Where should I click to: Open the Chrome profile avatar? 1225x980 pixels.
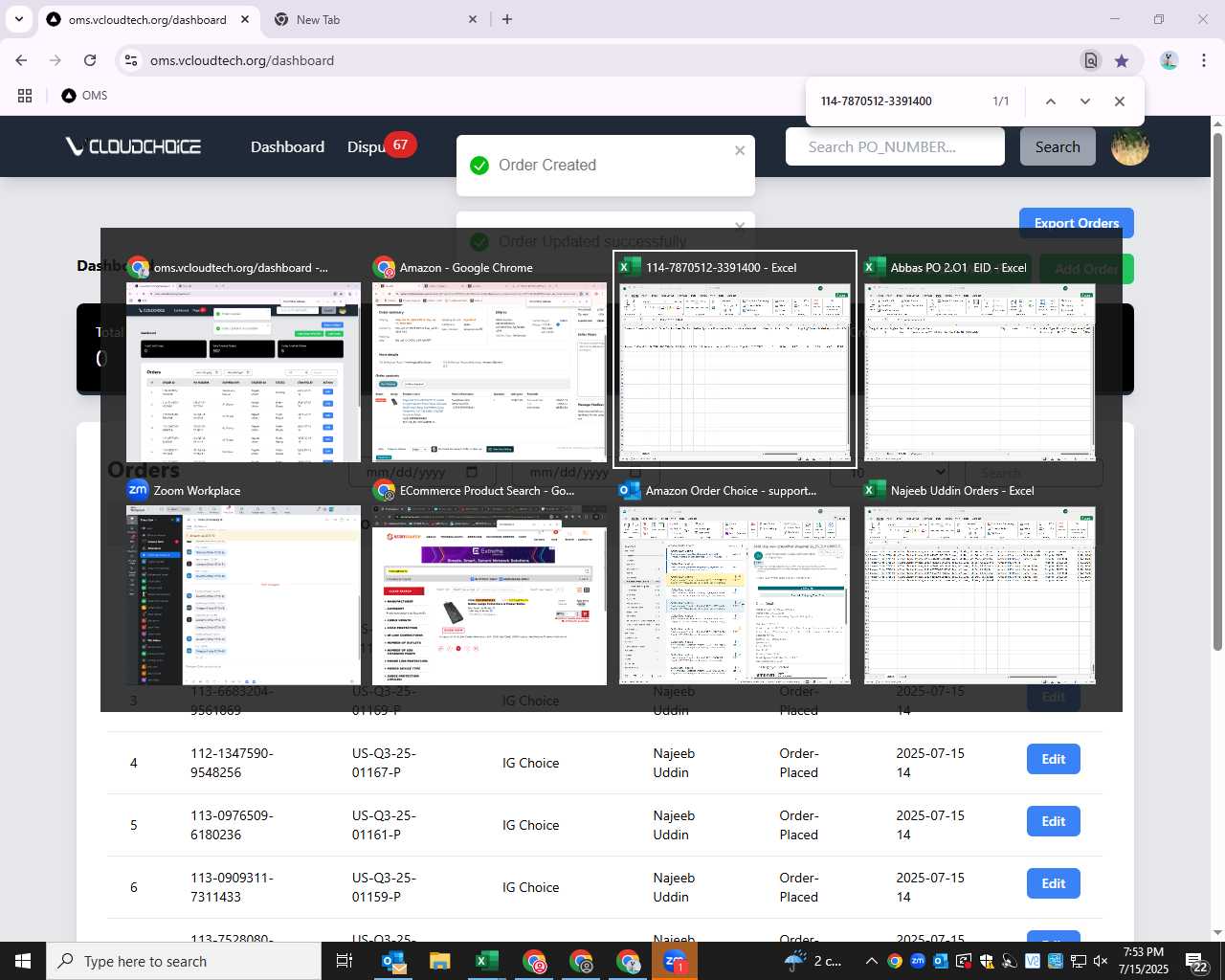click(1169, 60)
